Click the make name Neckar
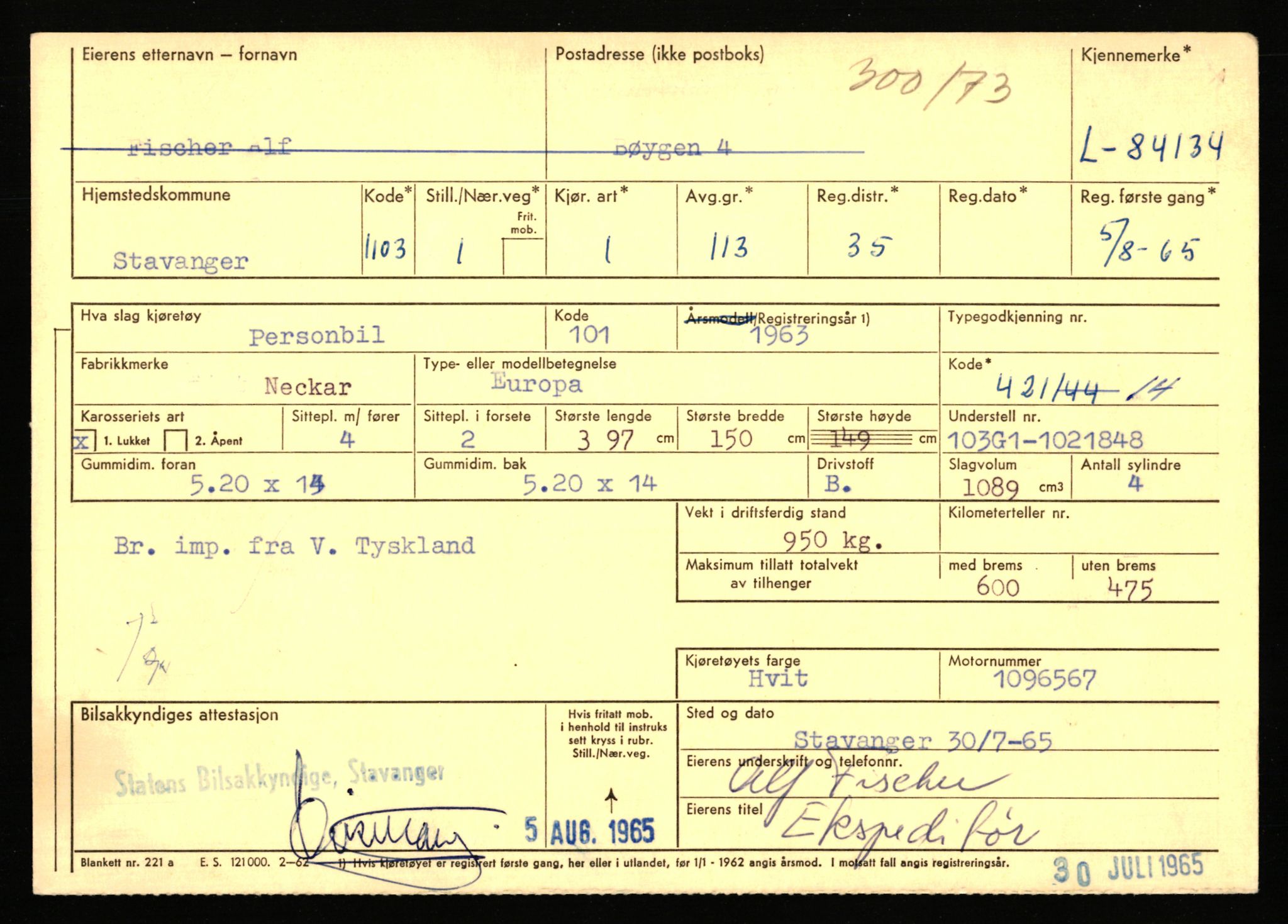 point(308,386)
